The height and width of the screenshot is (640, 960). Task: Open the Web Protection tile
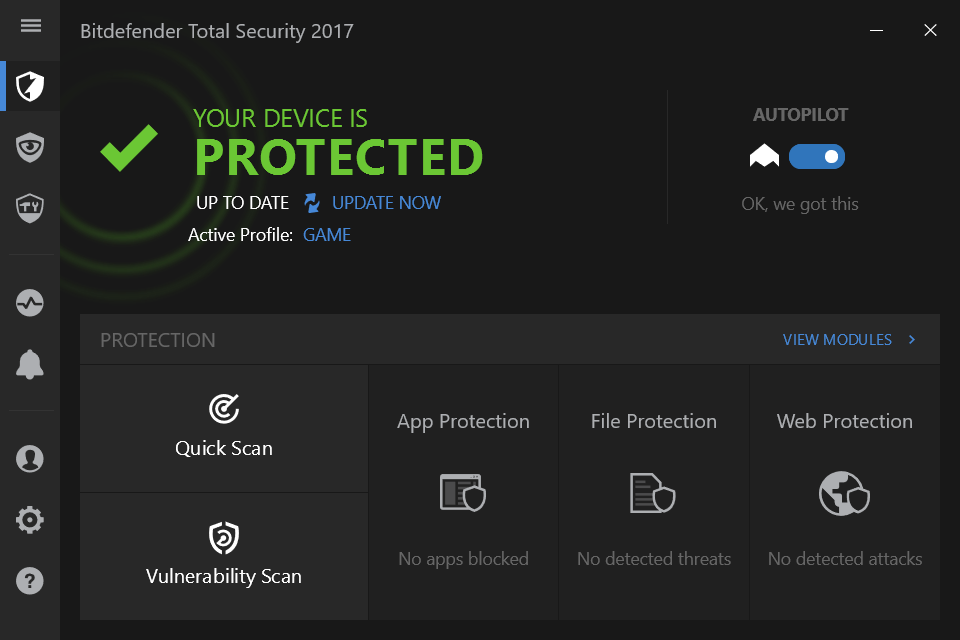(x=845, y=492)
